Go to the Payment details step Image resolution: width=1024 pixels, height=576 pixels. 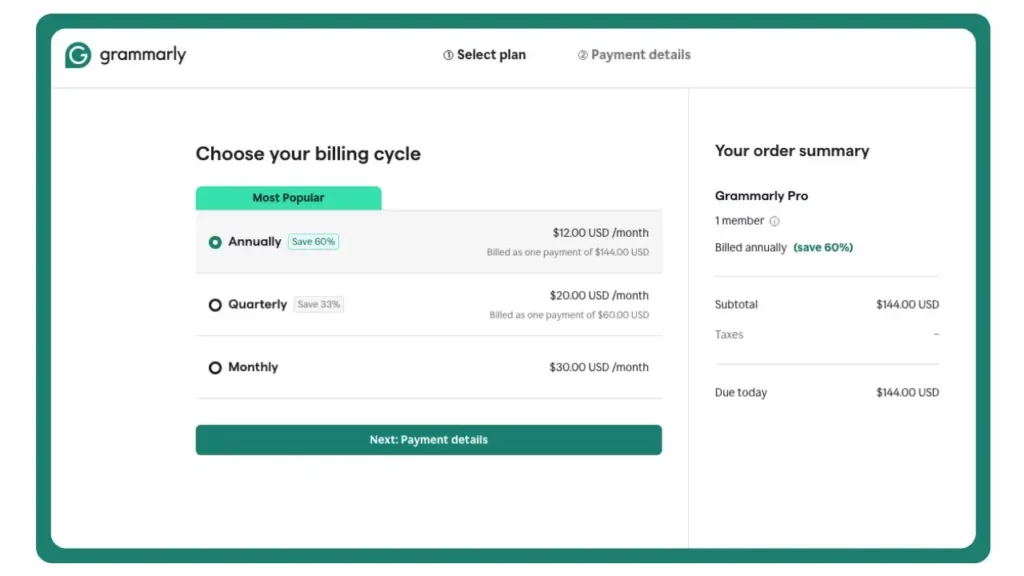(640, 55)
